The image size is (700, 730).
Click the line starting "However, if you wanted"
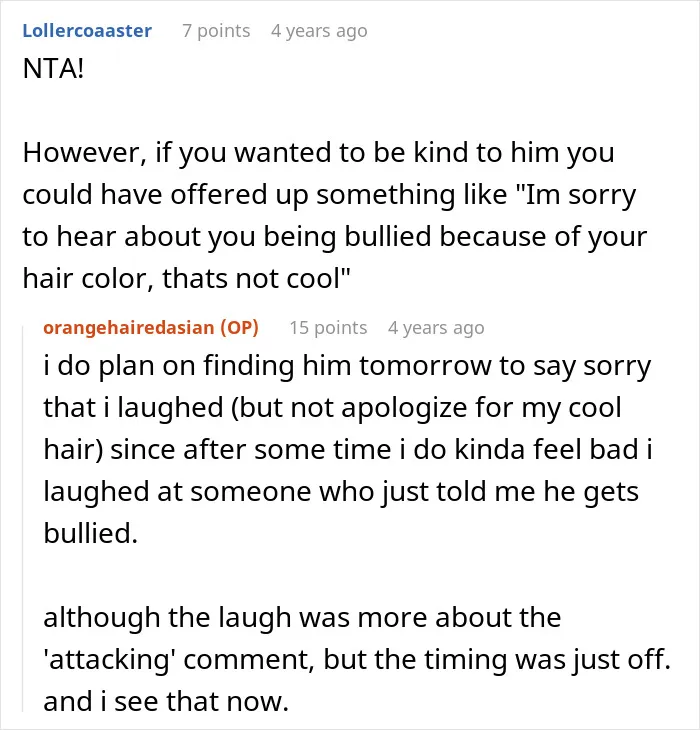point(318,153)
